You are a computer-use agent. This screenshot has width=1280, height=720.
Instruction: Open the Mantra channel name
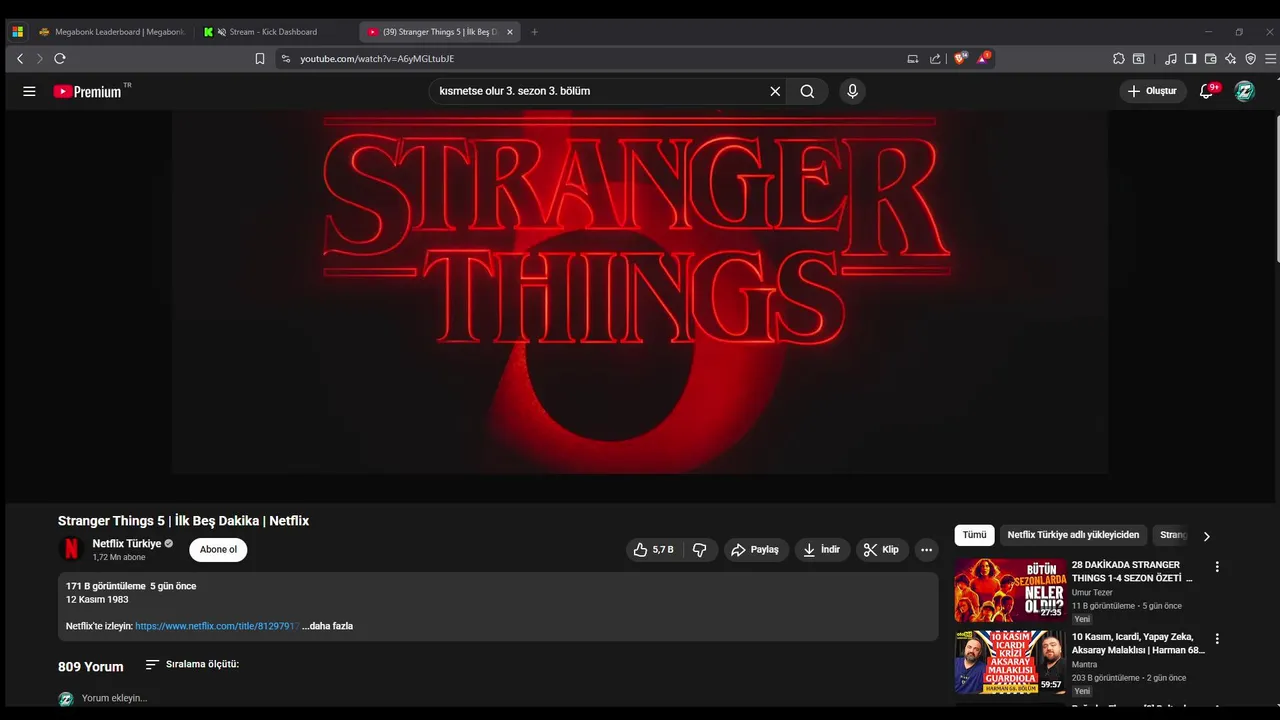(1084, 665)
